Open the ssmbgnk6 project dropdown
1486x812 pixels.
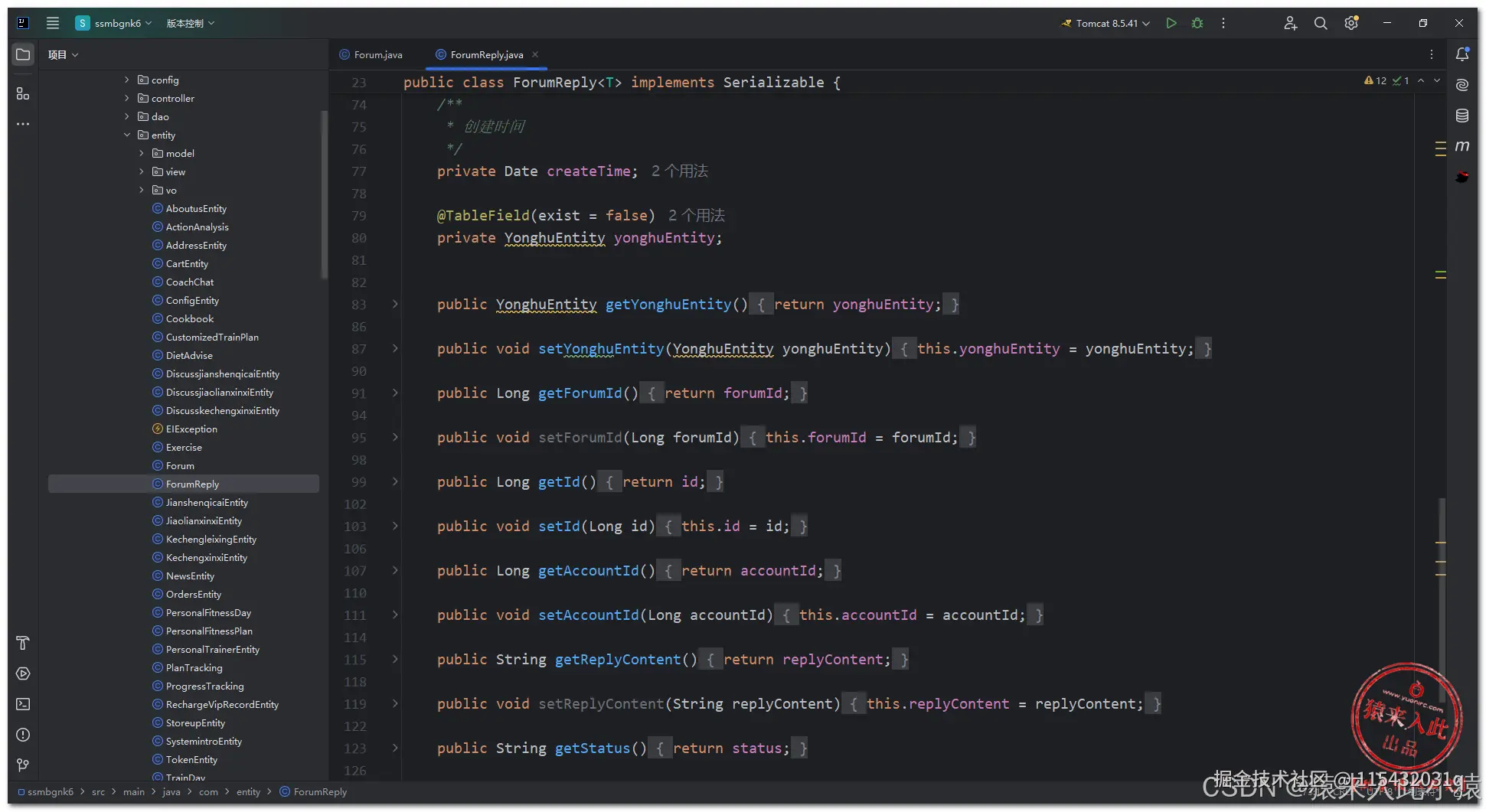click(x=113, y=23)
